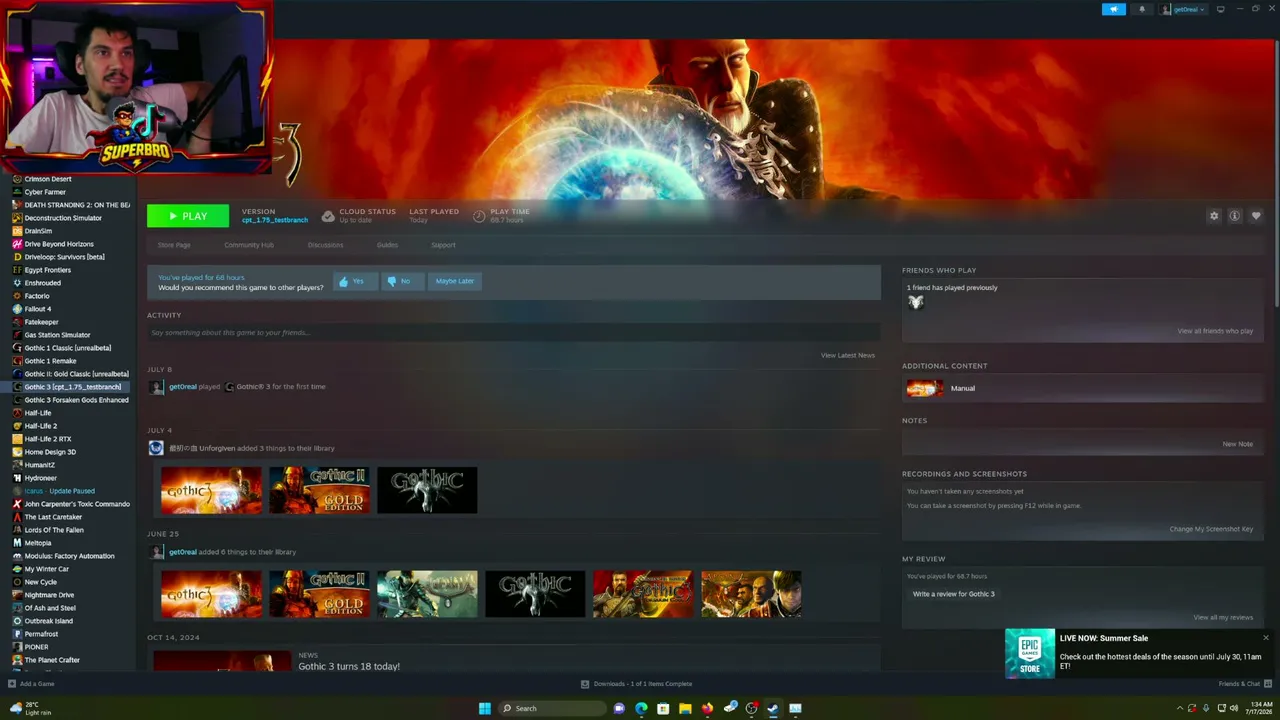The height and width of the screenshot is (720, 1280).
Task: Open 'Gothic 3 turns 18 today!' news
Action: pos(349,666)
